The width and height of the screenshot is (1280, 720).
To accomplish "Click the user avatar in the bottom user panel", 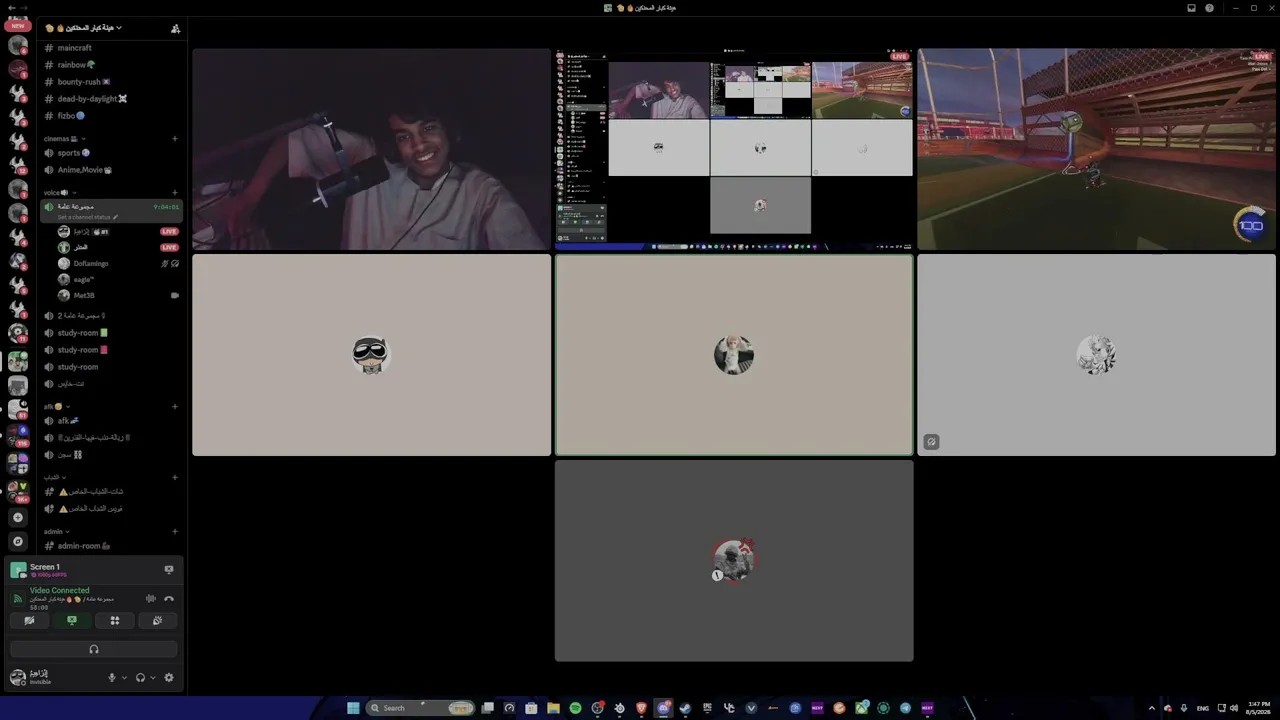I will 17,678.
